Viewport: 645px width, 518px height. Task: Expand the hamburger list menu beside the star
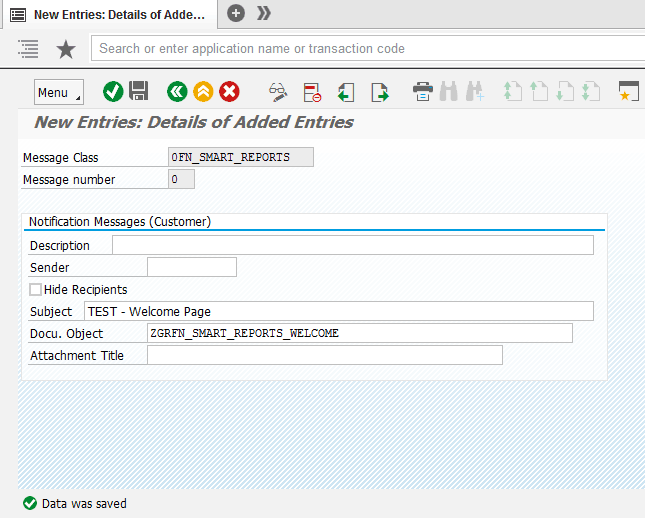(x=28, y=49)
